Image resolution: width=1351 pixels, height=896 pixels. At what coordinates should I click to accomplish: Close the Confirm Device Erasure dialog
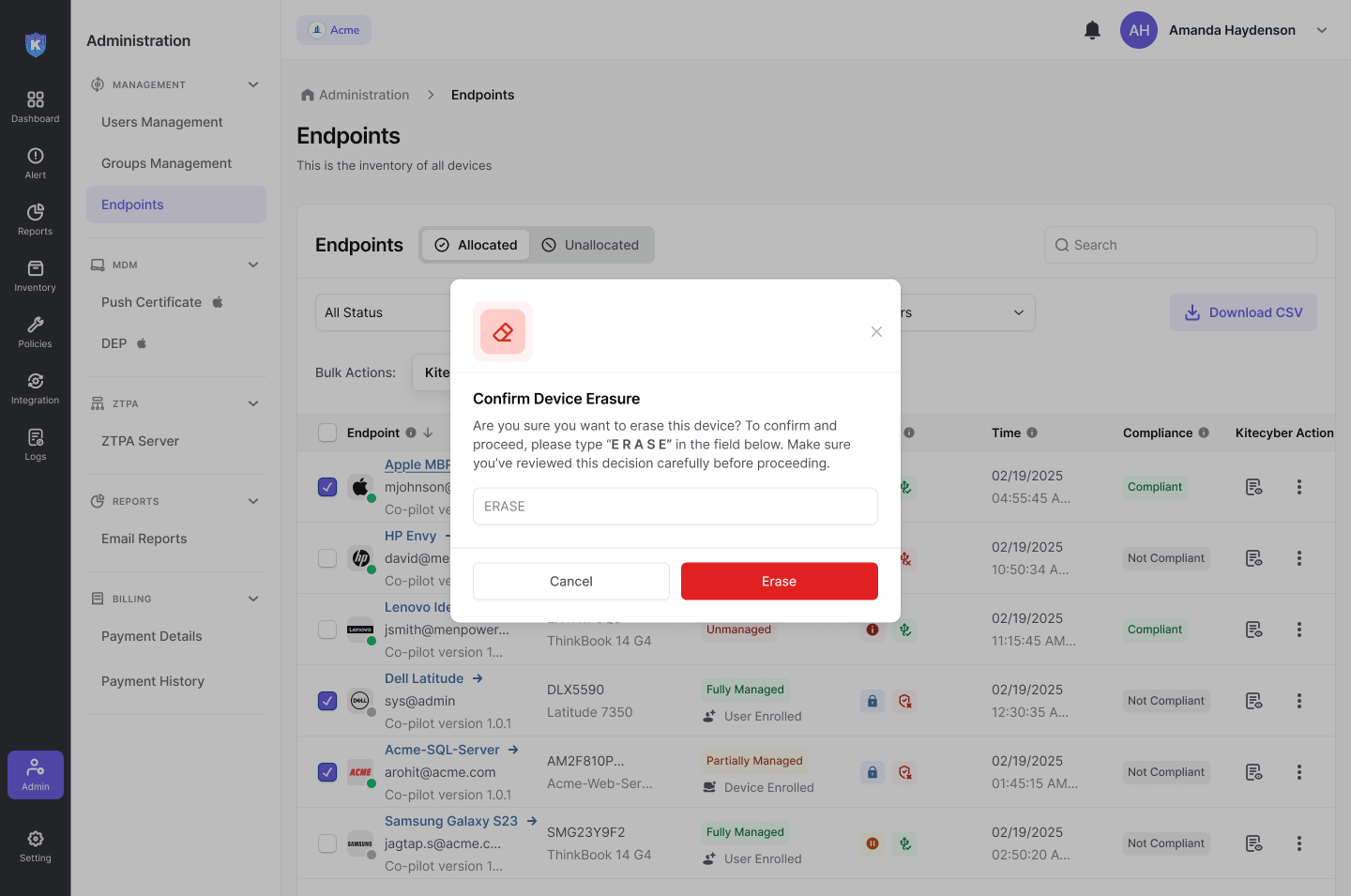pos(876,332)
